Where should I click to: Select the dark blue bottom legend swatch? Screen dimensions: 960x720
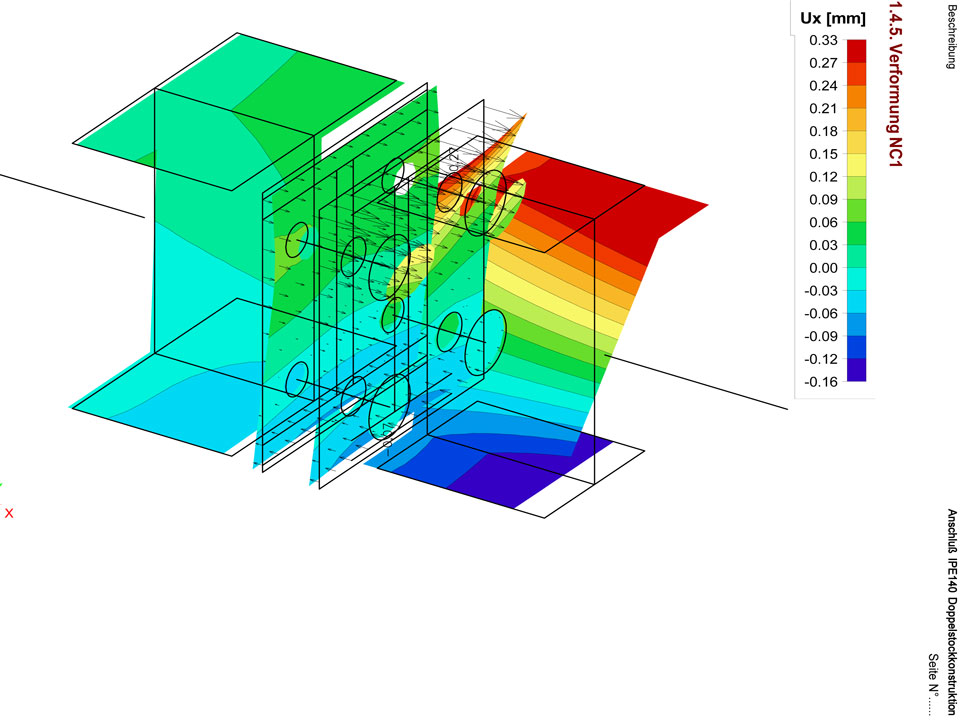click(x=856, y=370)
